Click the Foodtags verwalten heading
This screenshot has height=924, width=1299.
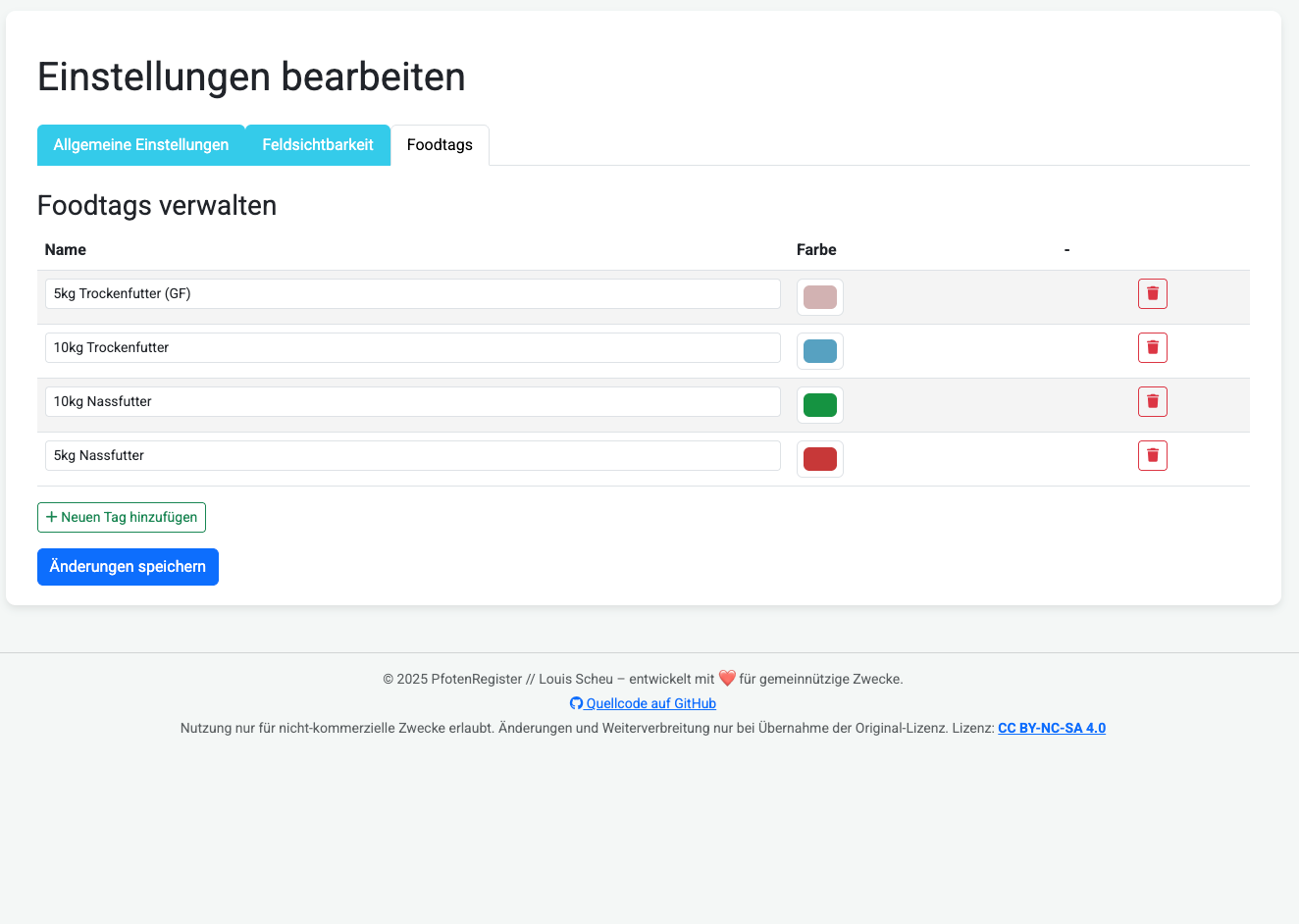pyautogui.click(x=157, y=205)
